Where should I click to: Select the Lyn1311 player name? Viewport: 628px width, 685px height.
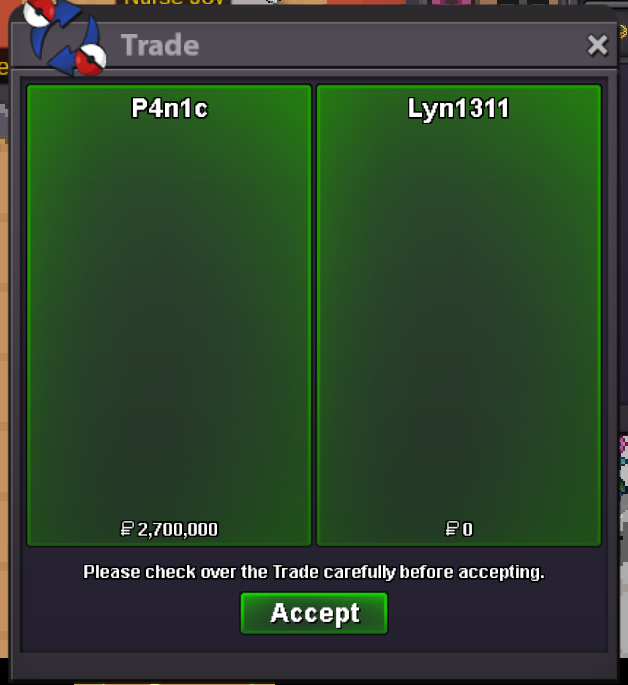[458, 108]
